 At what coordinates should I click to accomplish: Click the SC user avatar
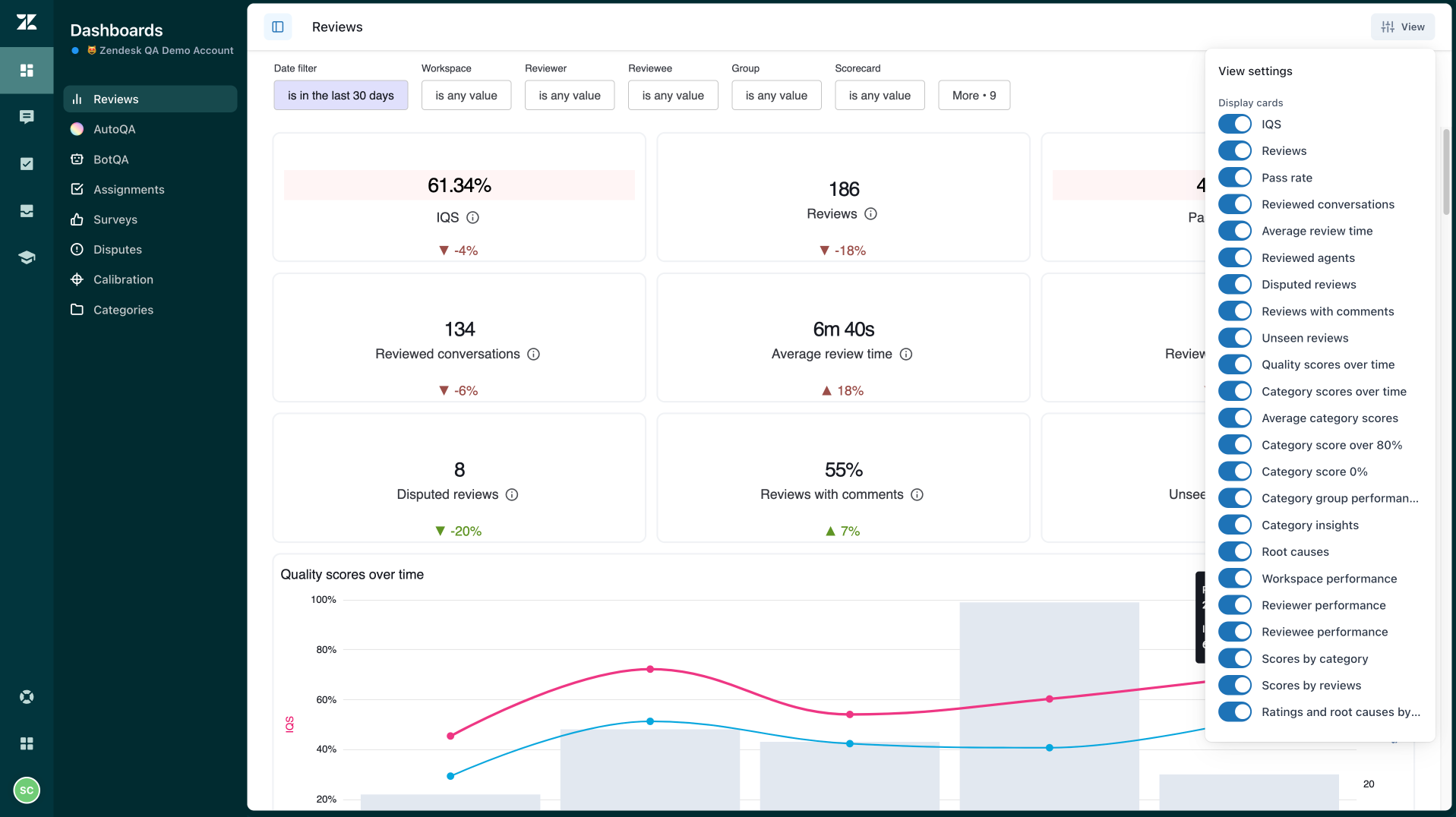click(27, 790)
